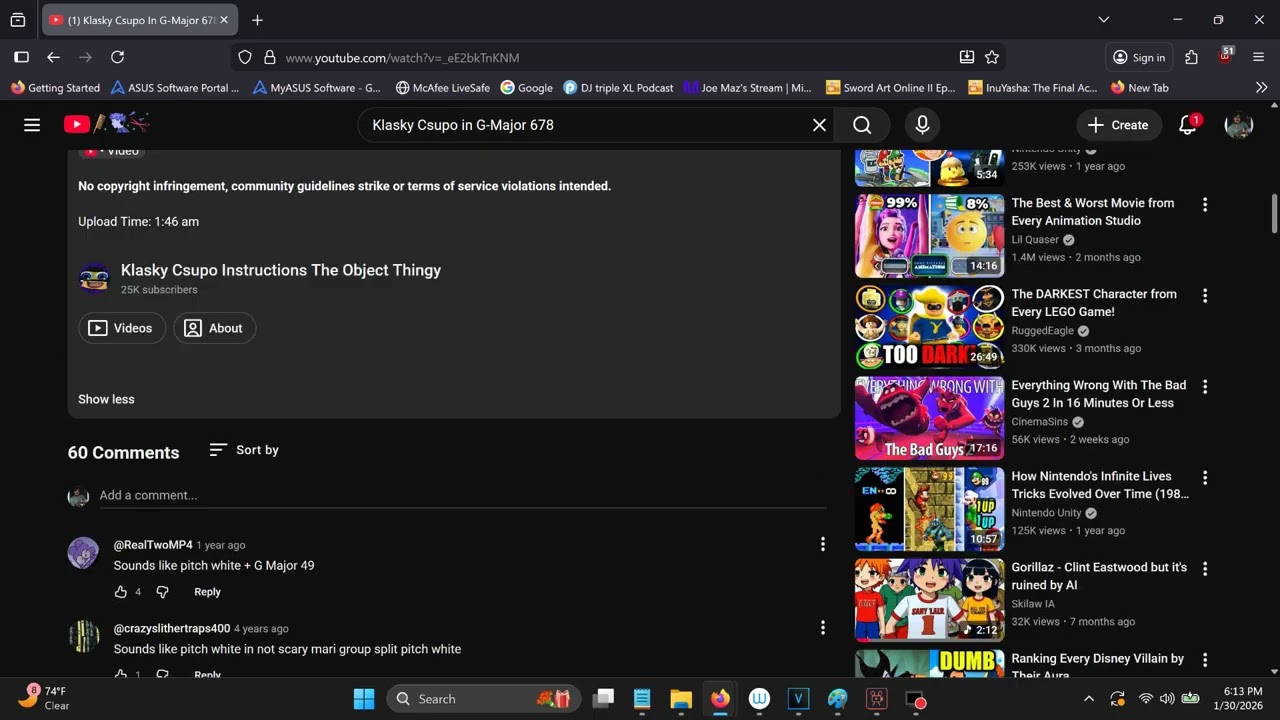1280x720 pixels.
Task: Open the Bad Guys 2 video thumbnail
Action: tap(929, 418)
